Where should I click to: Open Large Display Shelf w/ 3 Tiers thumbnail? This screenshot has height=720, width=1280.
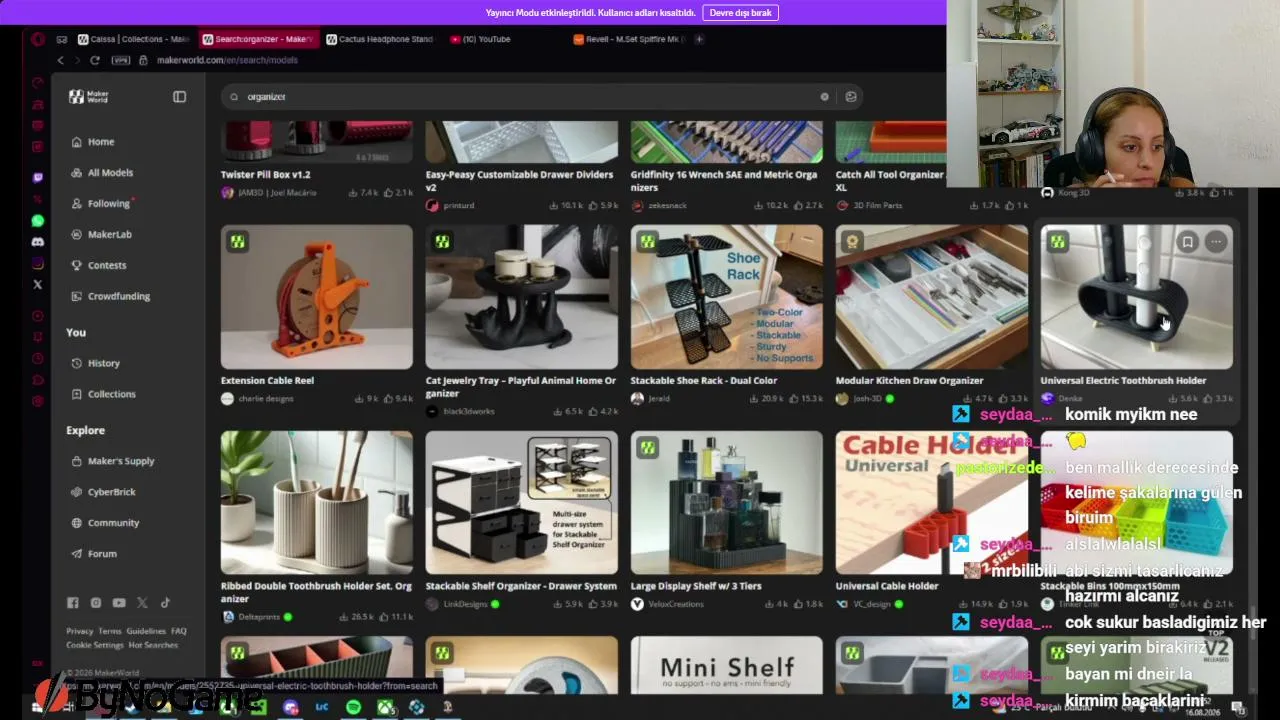point(727,503)
